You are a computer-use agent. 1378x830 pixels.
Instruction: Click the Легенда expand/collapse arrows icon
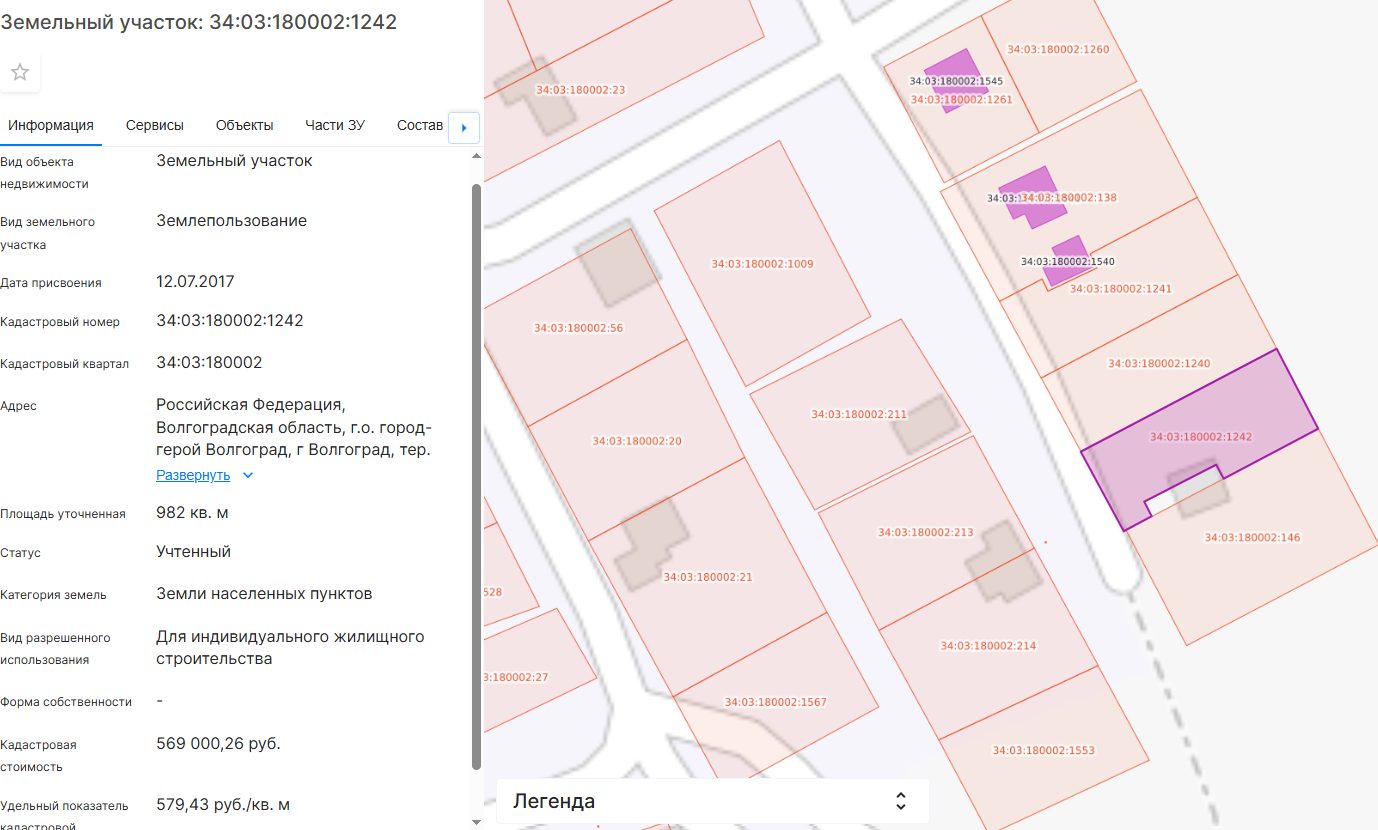(900, 801)
